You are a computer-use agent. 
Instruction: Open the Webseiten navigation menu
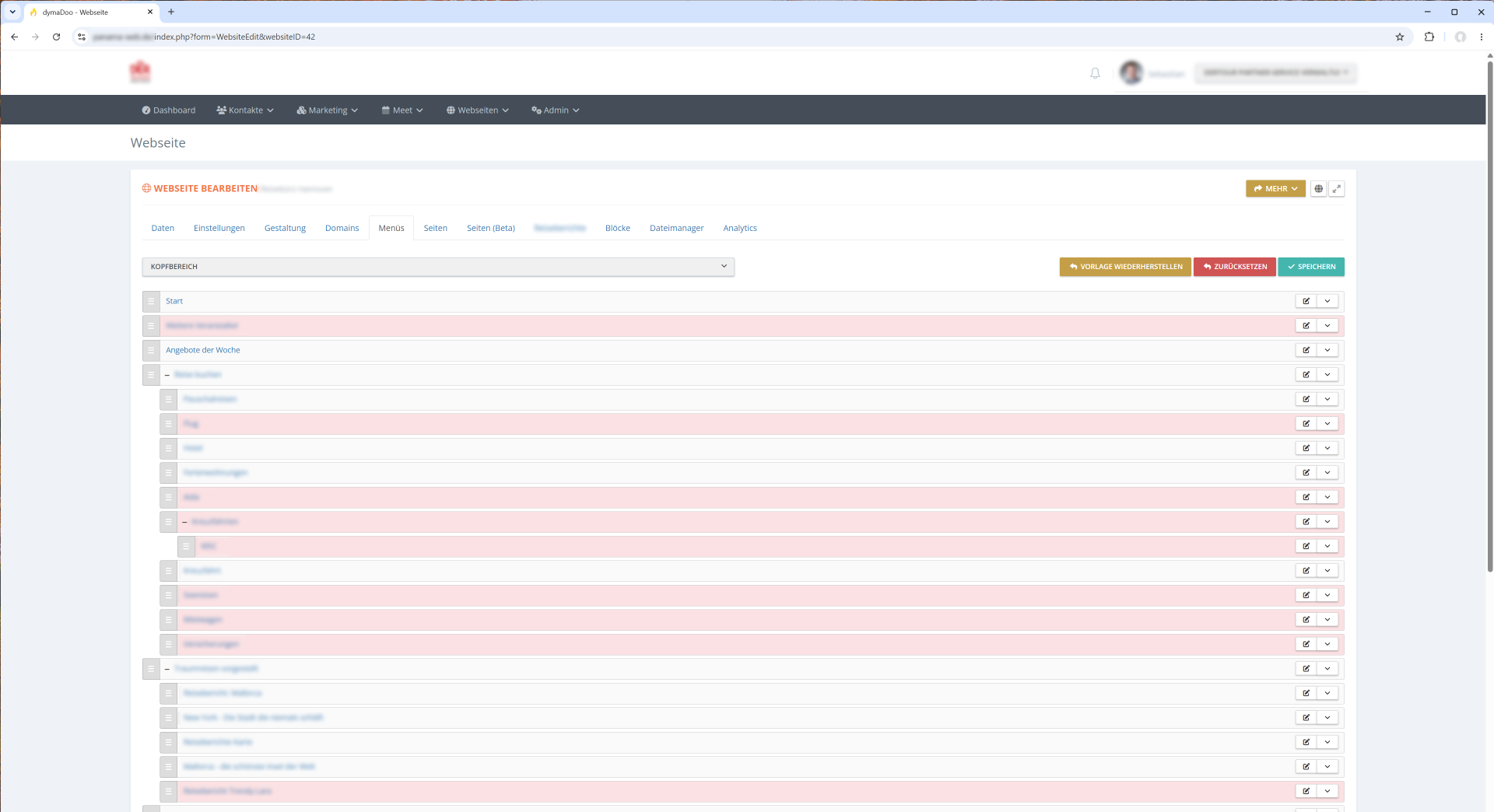pos(477,110)
